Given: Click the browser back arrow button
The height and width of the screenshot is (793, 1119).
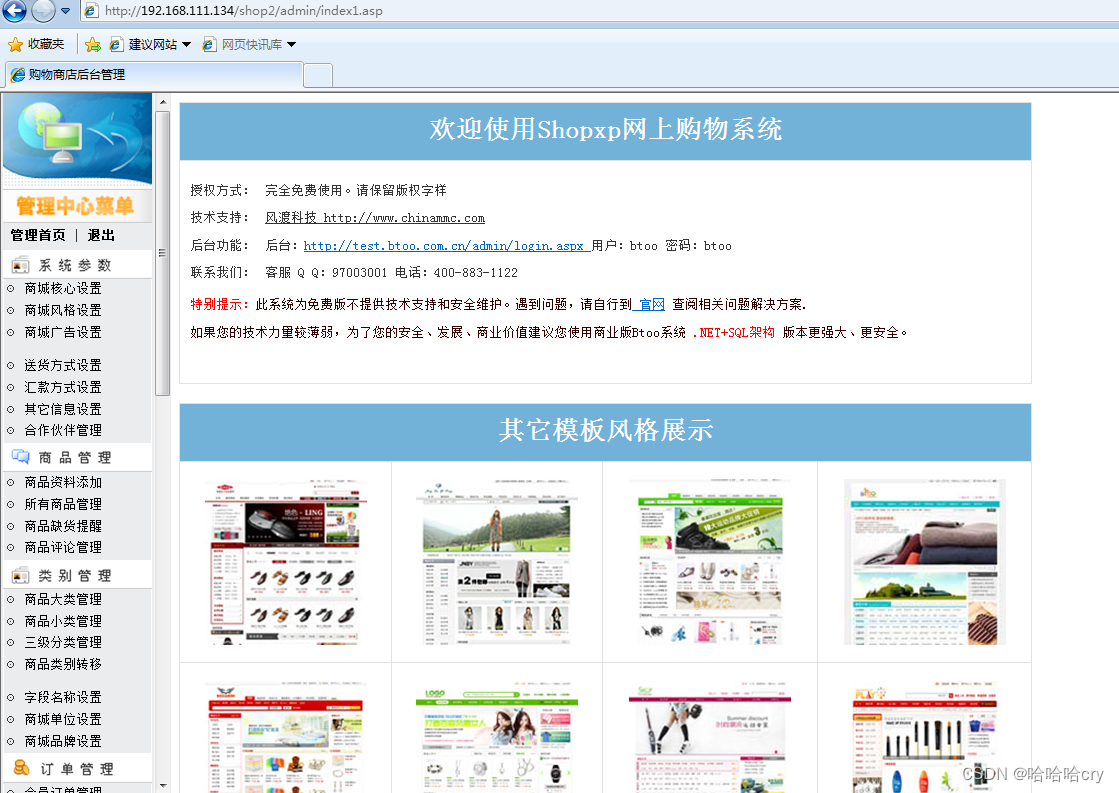Looking at the screenshot, I should (x=14, y=10).
